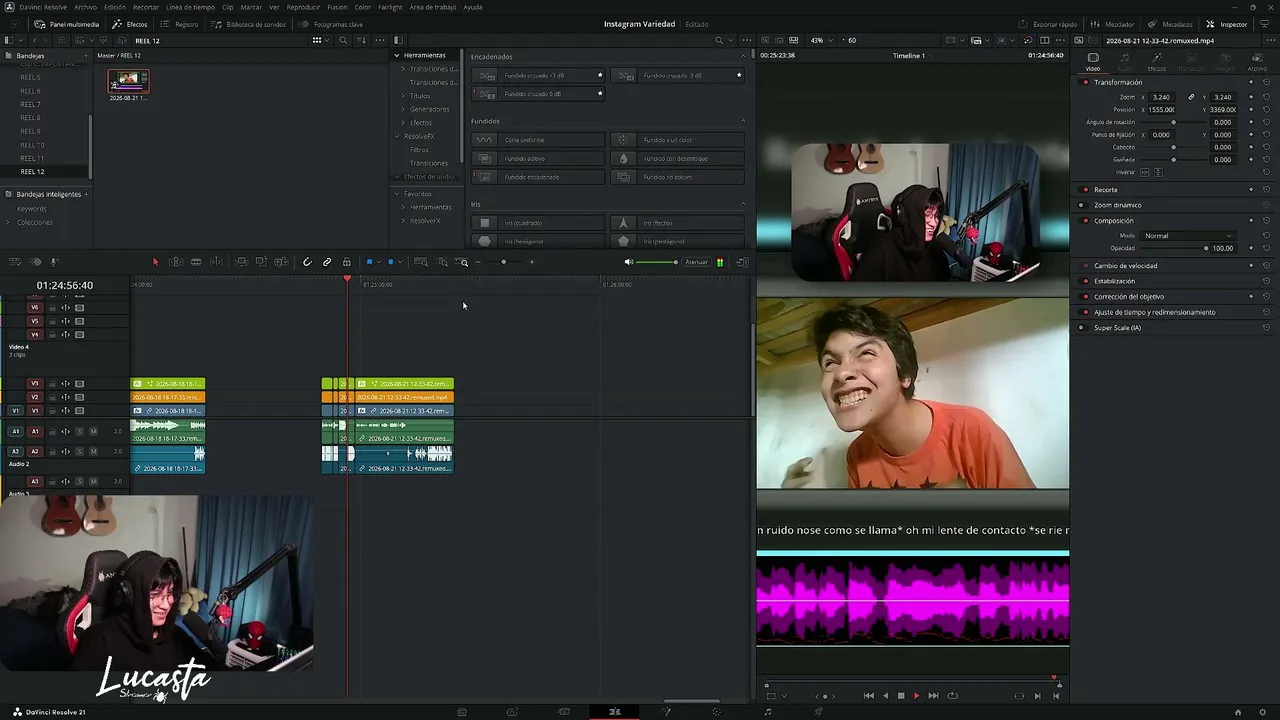The height and width of the screenshot is (720, 1280).
Task: Go to the home project manager
Action: [x=1238, y=712]
